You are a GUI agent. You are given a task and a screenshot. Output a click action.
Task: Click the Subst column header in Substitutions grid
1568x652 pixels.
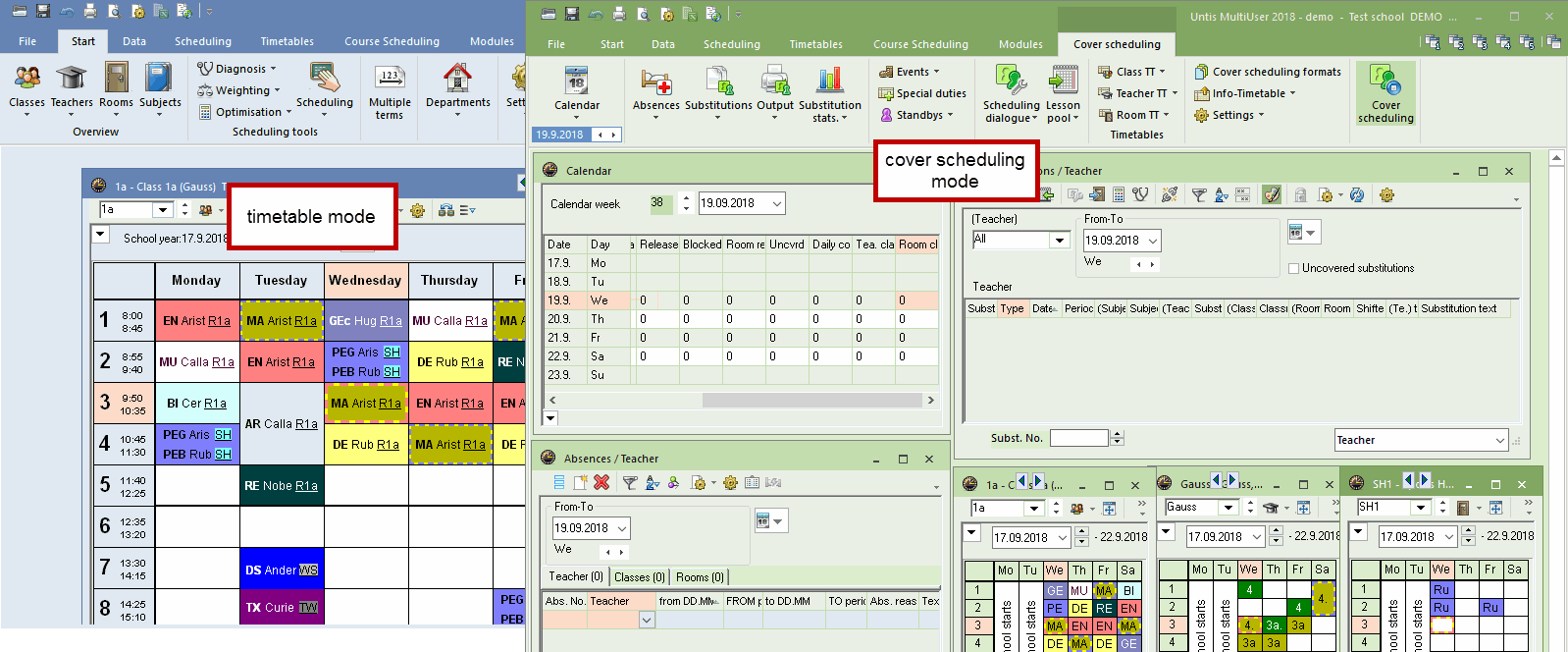pyautogui.click(x=981, y=308)
